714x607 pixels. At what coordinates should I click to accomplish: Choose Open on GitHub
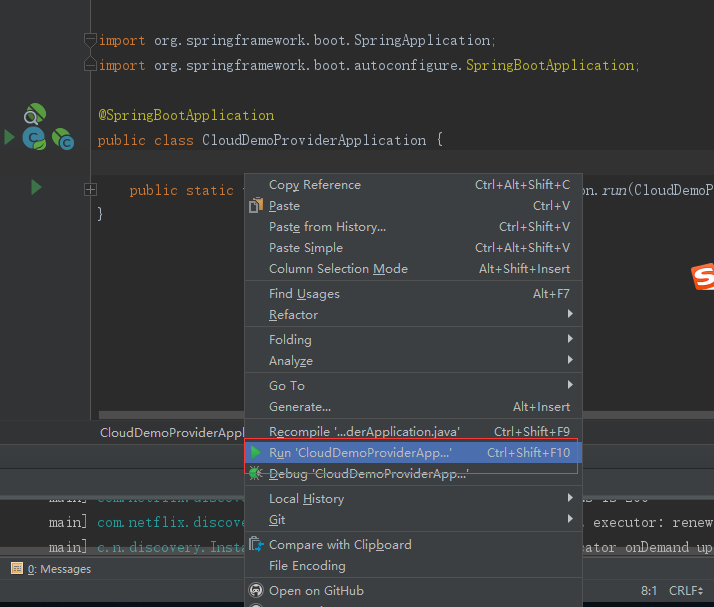pos(413,590)
